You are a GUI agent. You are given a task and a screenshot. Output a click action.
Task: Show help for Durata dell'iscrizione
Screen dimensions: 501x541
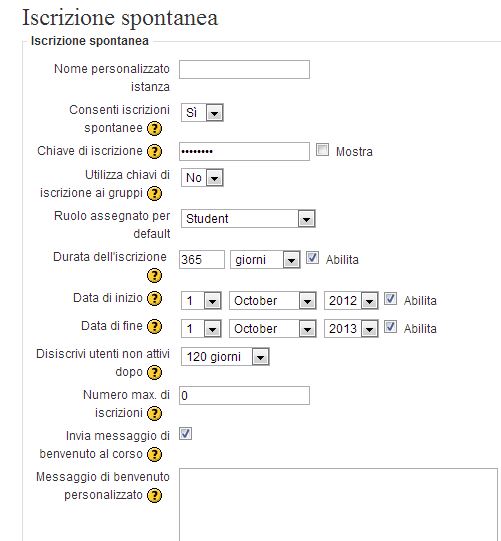(154, 276)
